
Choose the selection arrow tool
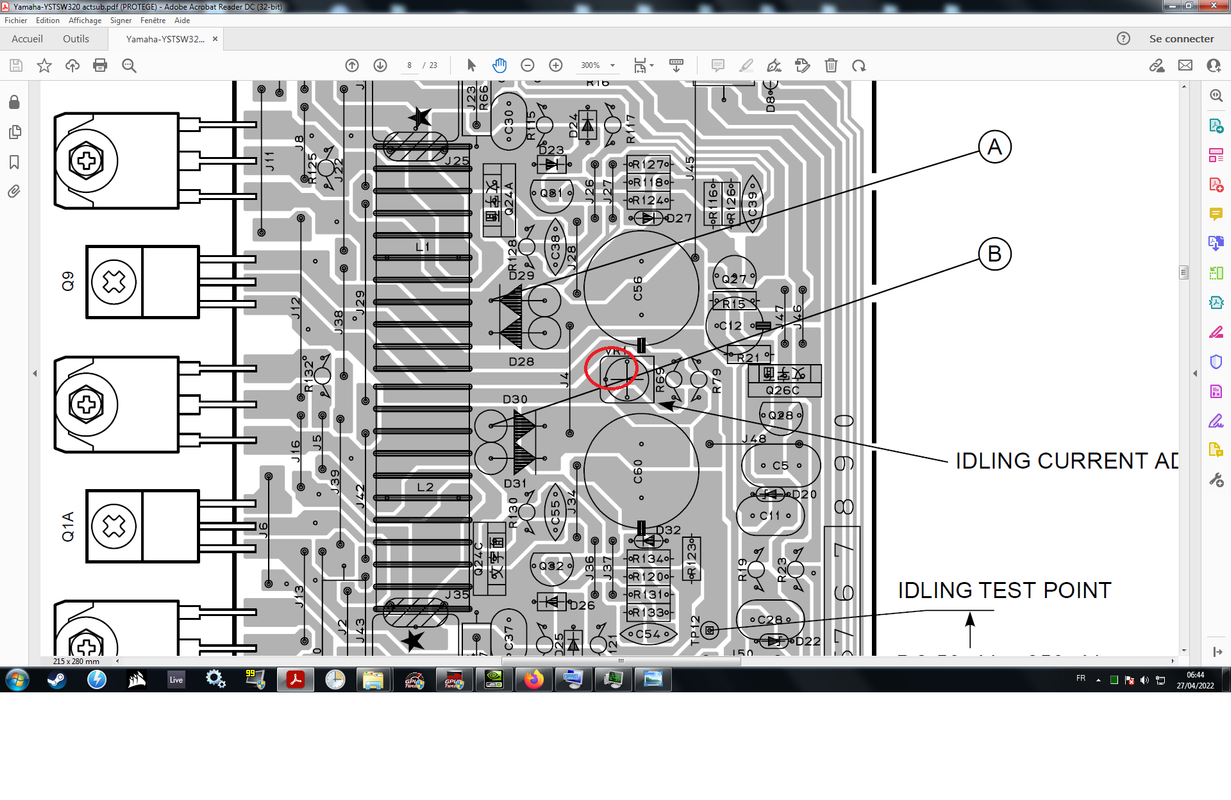tap(472, 65)
